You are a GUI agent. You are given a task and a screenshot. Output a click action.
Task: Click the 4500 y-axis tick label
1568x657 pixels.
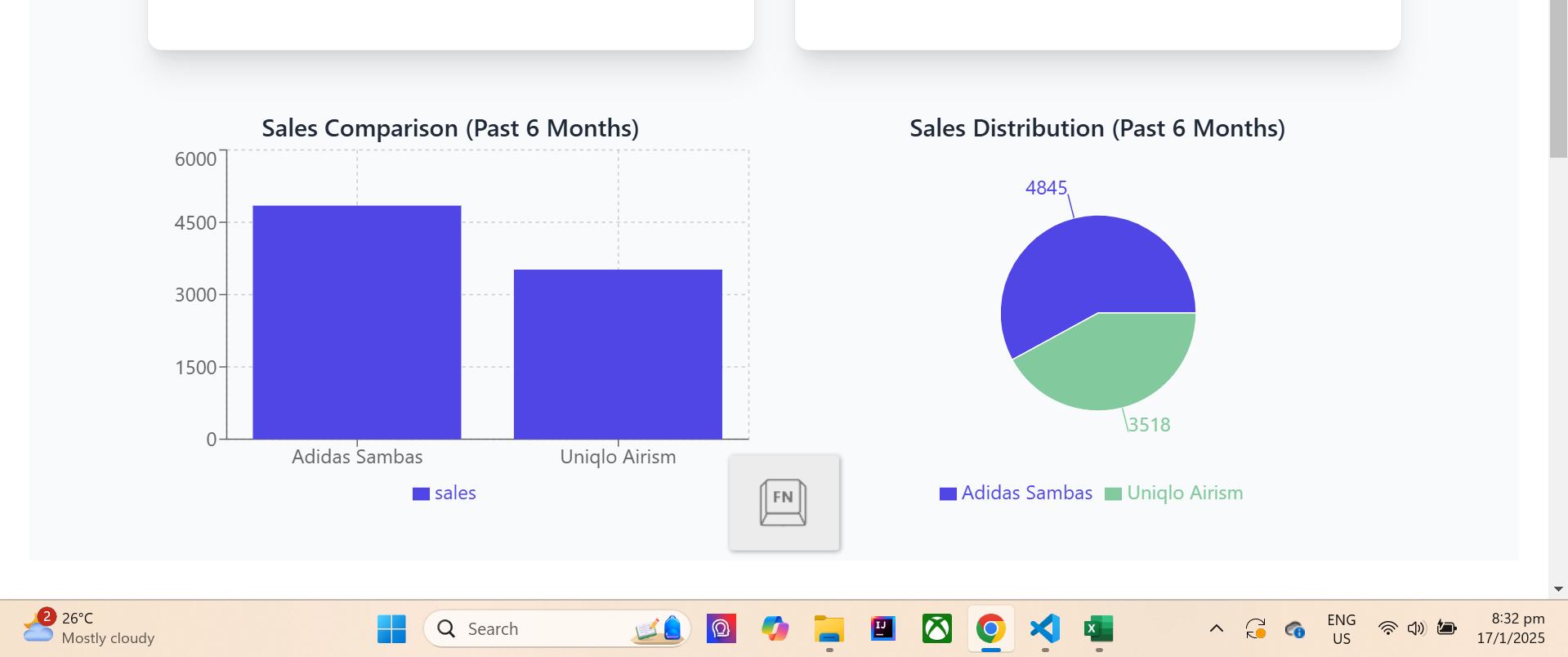point(196,223)
